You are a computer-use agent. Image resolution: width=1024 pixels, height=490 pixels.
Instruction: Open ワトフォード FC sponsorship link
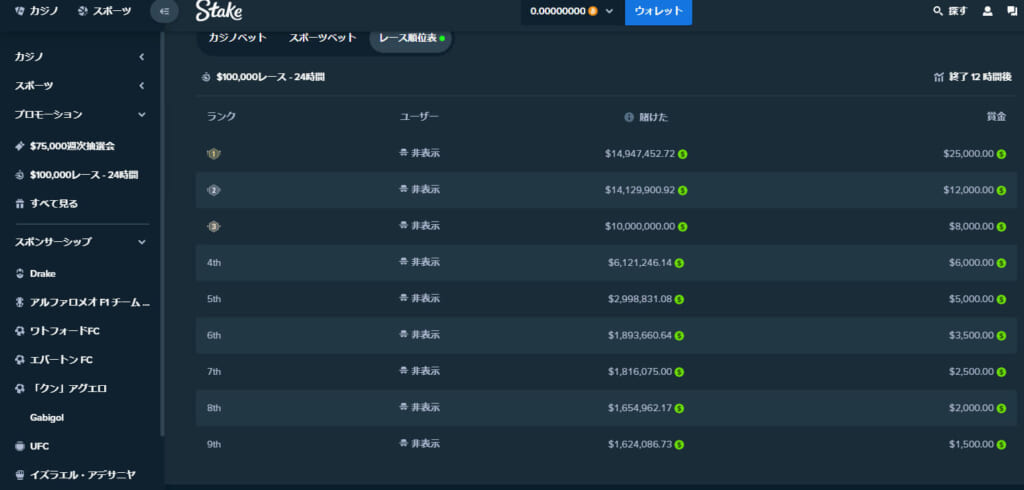[x=57, y=331]
